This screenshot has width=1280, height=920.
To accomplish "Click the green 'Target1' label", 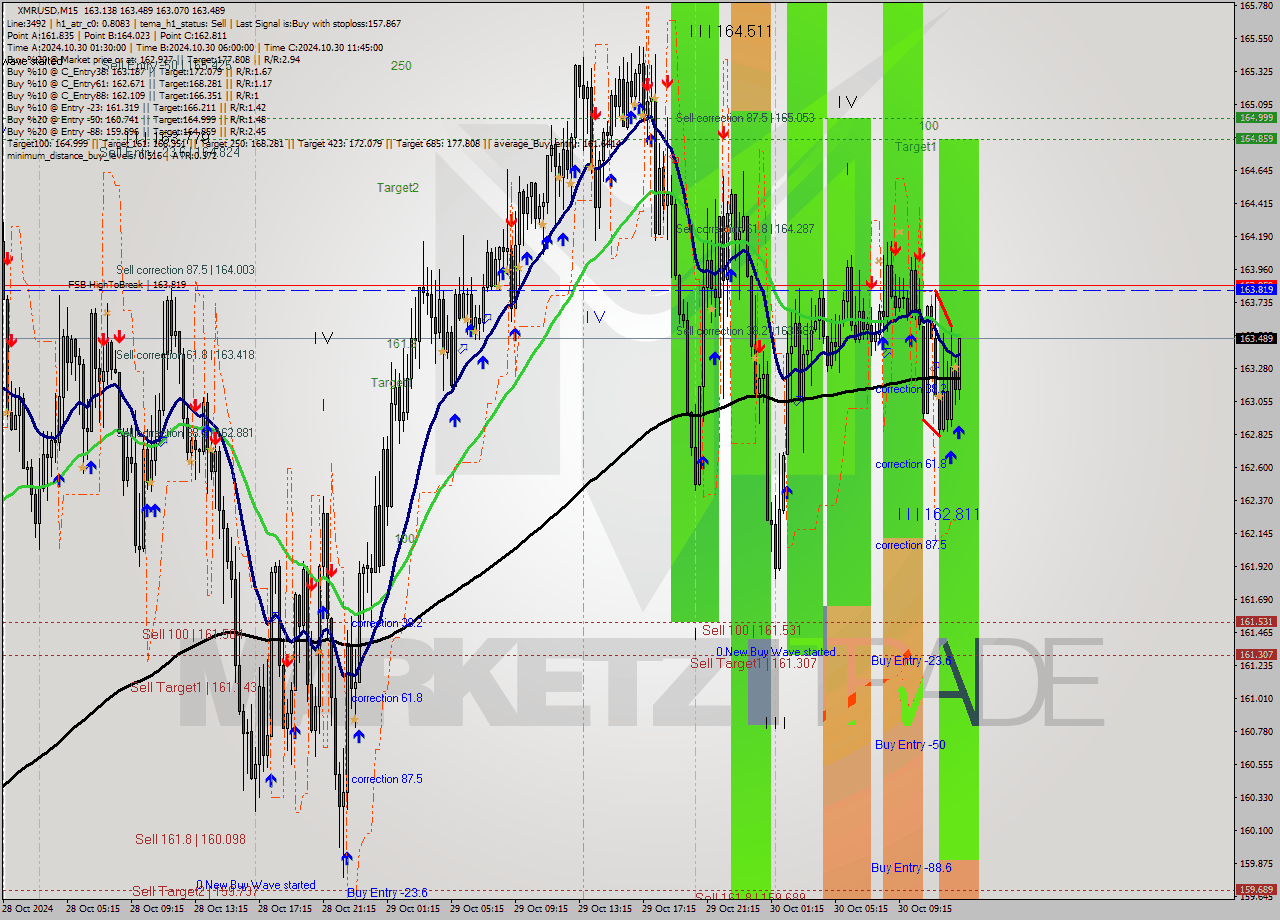I will (x=915, y=147).
